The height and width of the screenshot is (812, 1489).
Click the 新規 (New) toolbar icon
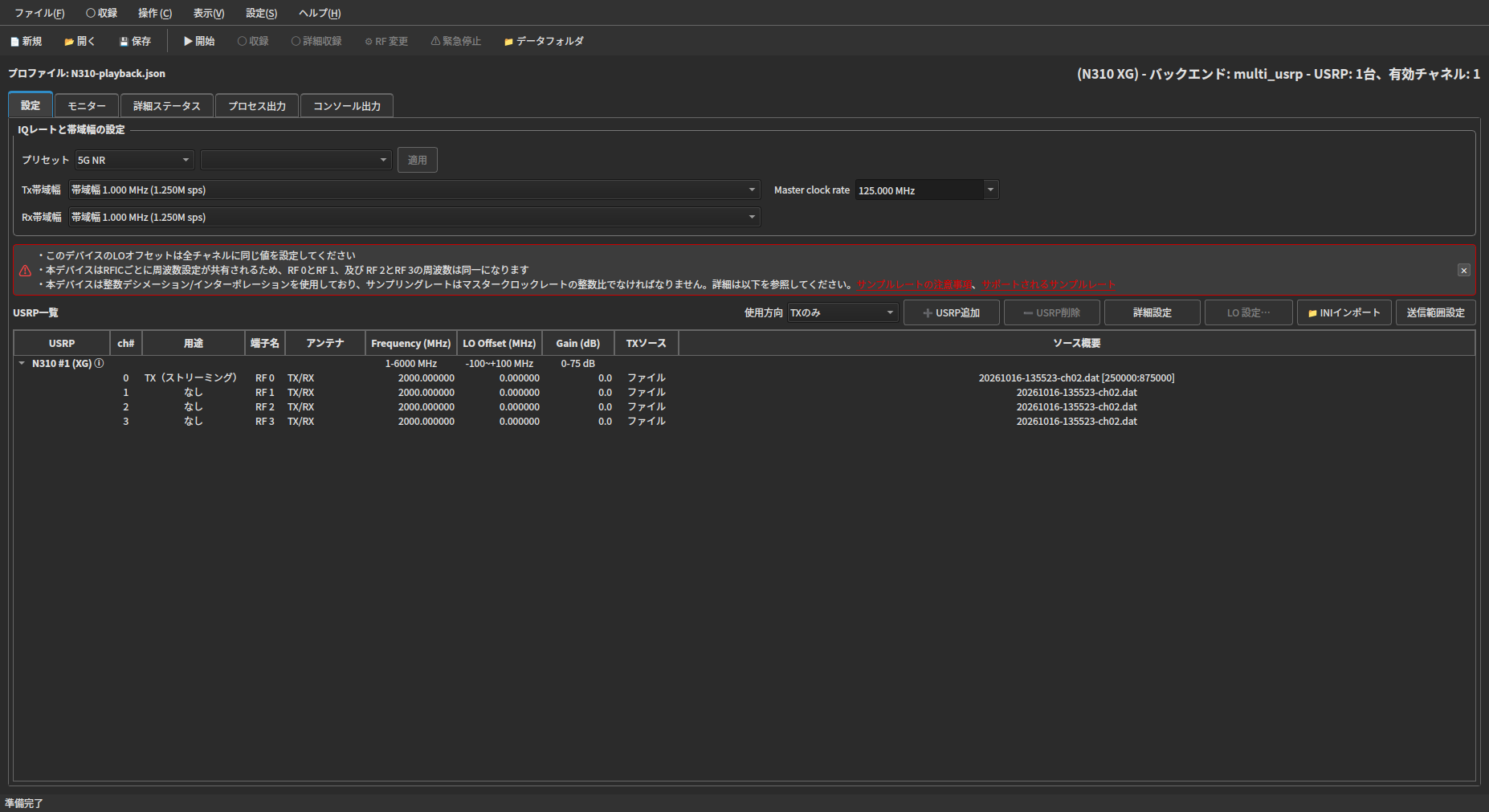(x=26, y=41)
